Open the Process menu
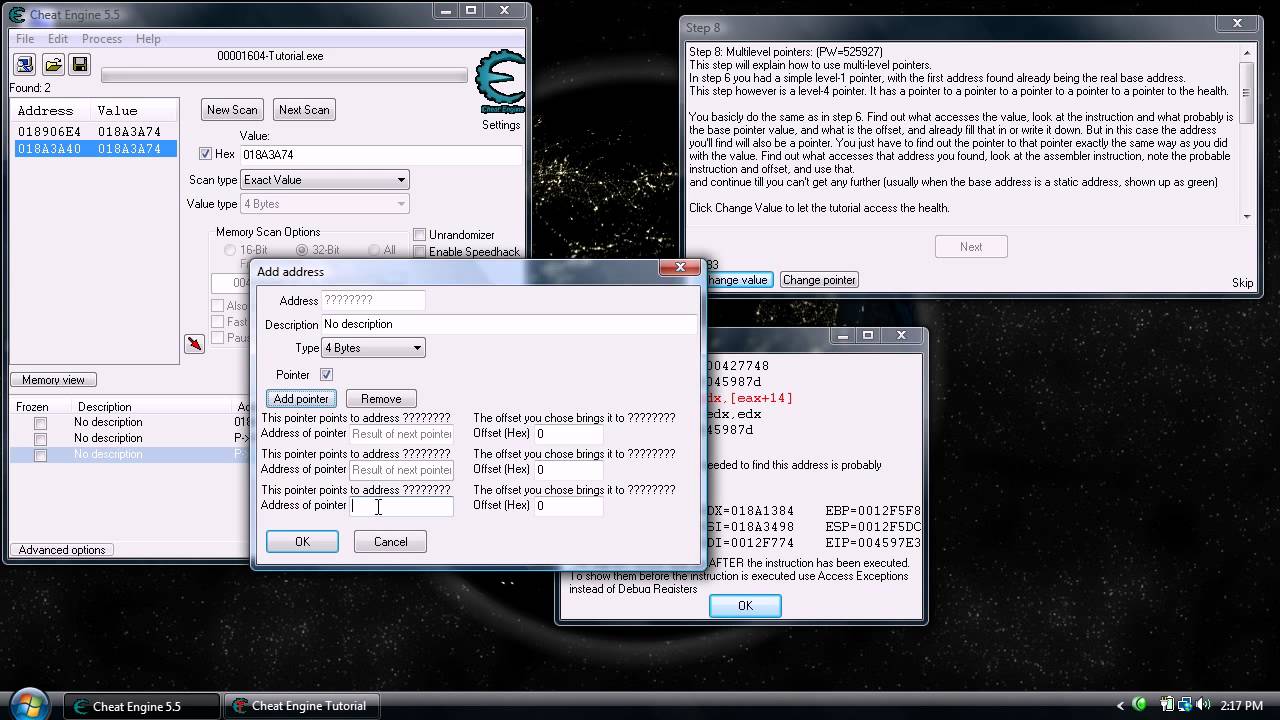Viewport: 1280px width, 720px height. click(102, 39)
